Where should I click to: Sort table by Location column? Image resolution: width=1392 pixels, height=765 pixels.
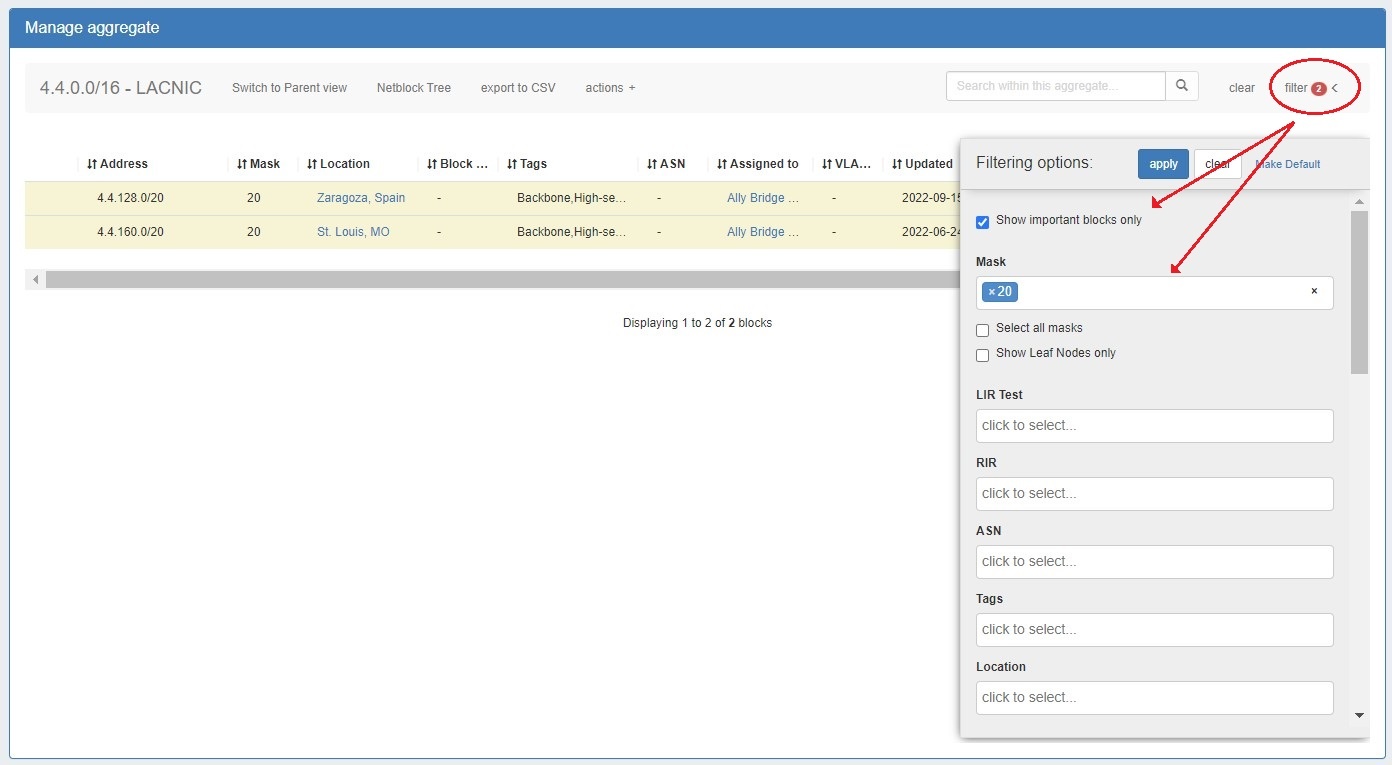338,164
